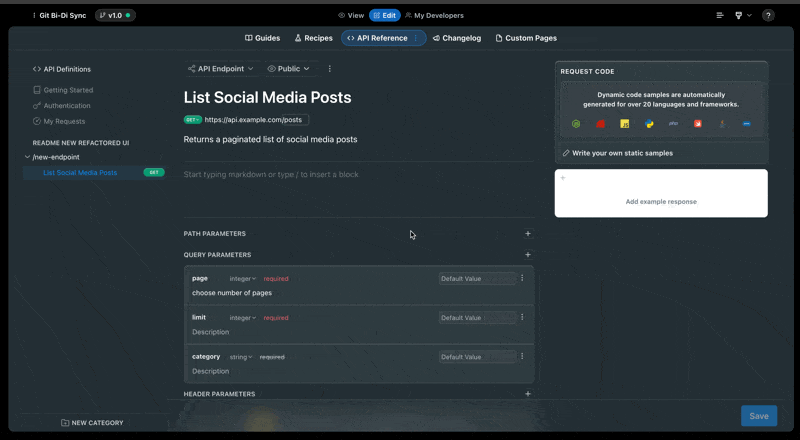Open integer type dropdown for page
Image resolution: width=800 pixels, height=440 pixels.
click(242, 279)
